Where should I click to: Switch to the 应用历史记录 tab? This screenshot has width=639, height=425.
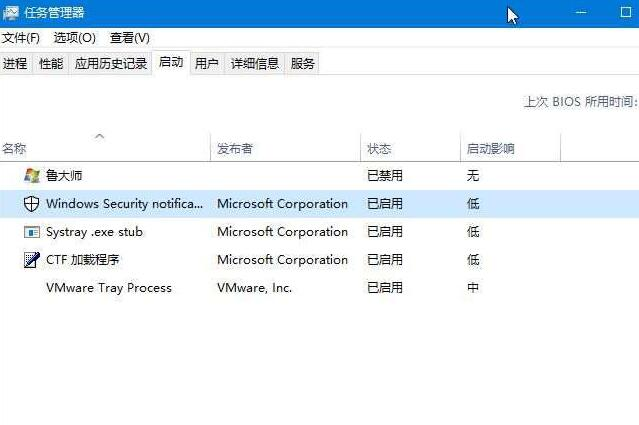pos(111,64)
